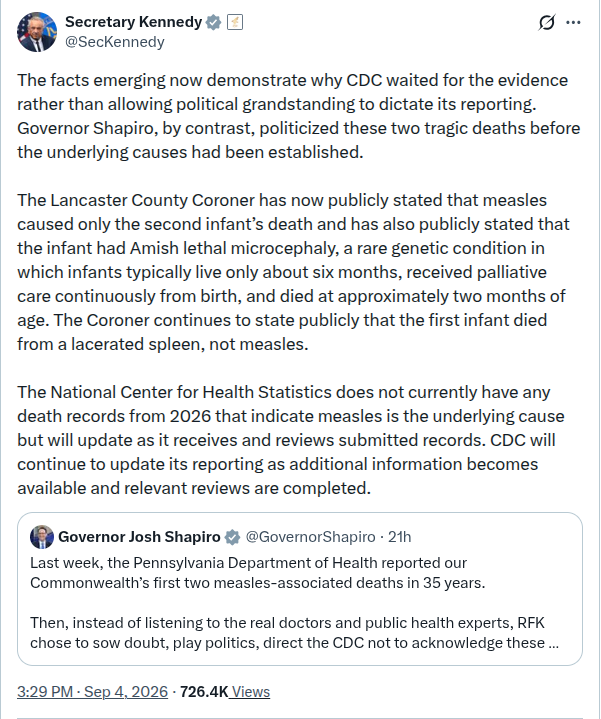
Task: Open Governor Josh Shapiro's display name
Action: tap(139, 536)
